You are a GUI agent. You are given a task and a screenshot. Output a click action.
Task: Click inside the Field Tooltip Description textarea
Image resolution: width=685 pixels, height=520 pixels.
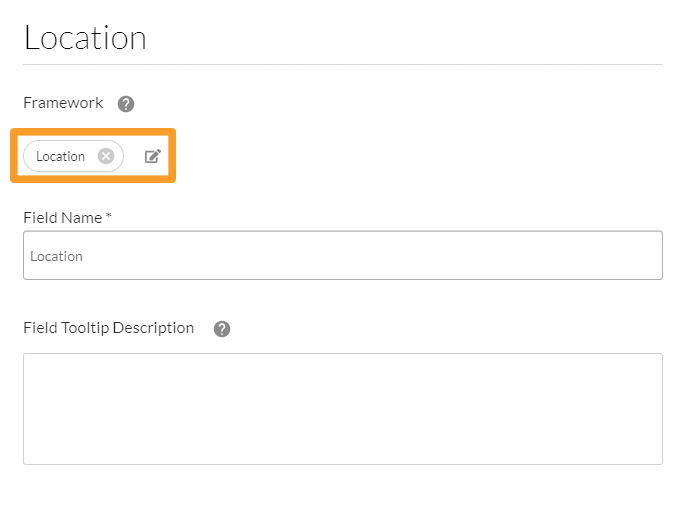coord(342,408)
